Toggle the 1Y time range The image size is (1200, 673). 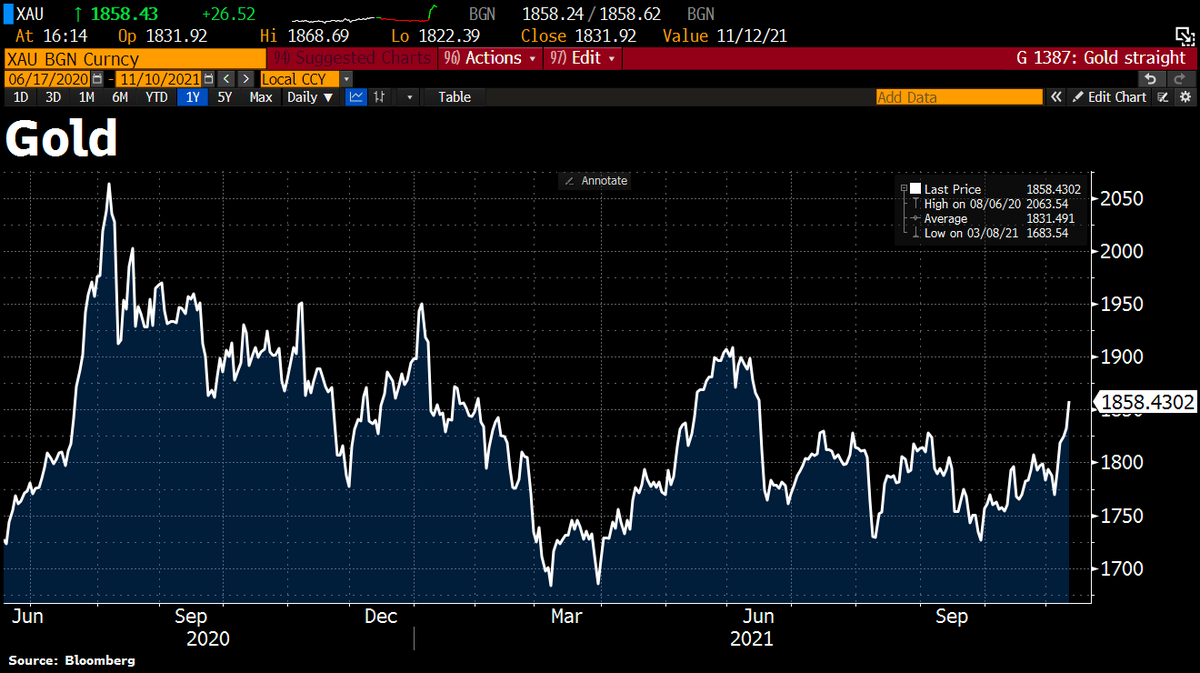coord(193,97)
